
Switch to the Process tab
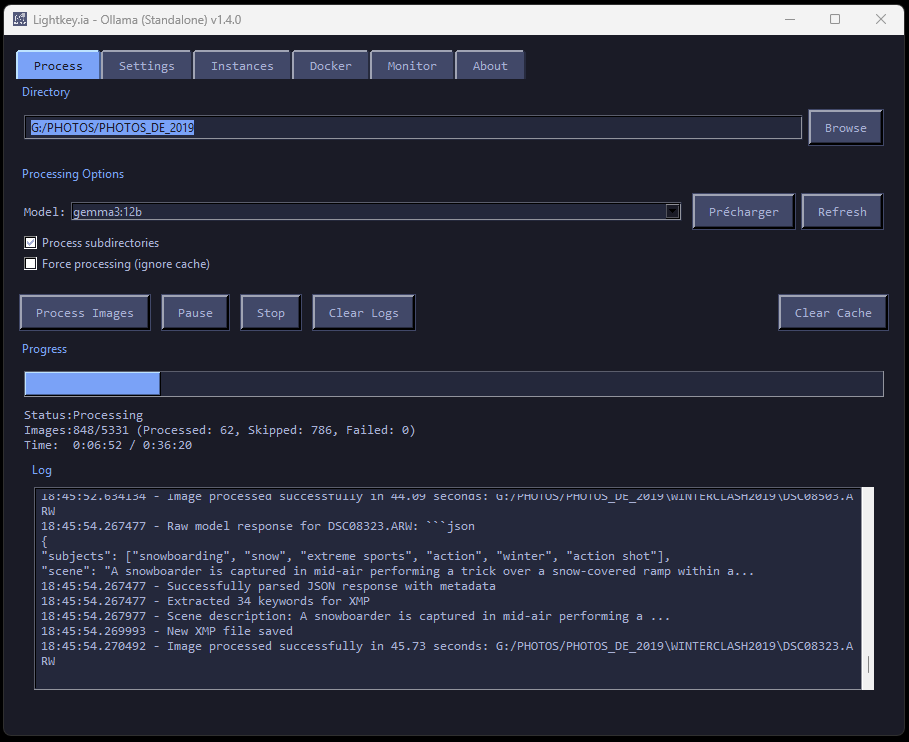point(58,66)
